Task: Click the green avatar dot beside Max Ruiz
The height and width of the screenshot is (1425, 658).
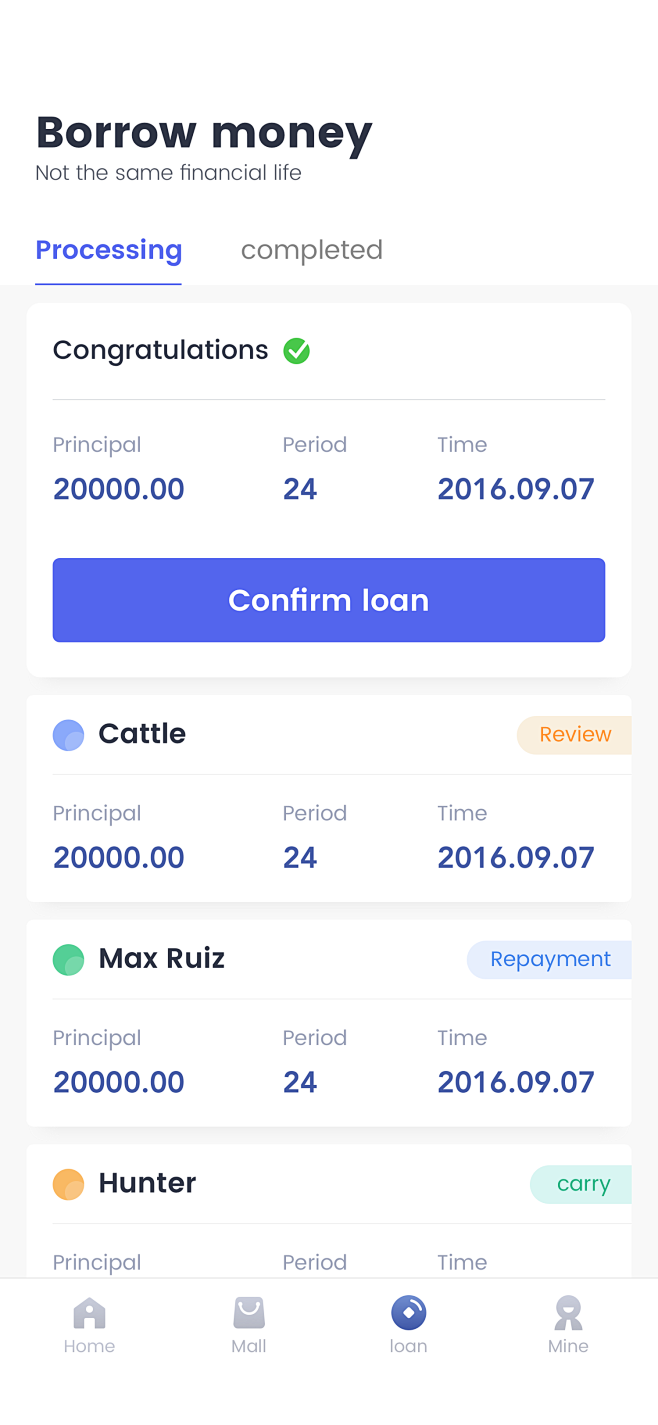Action: coord(68,960)
